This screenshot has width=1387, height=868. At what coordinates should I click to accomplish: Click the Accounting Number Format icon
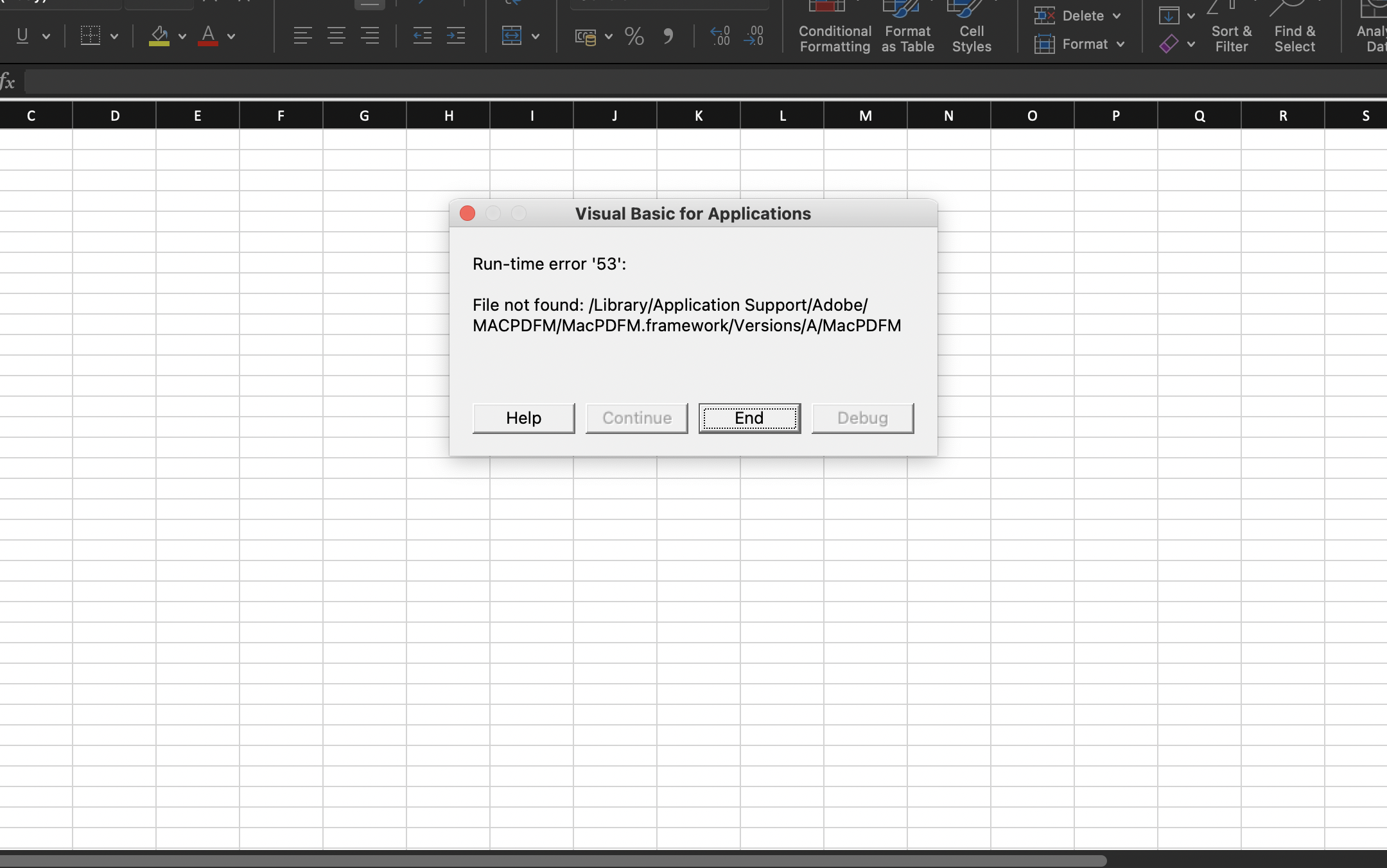(x=586, y=37)
